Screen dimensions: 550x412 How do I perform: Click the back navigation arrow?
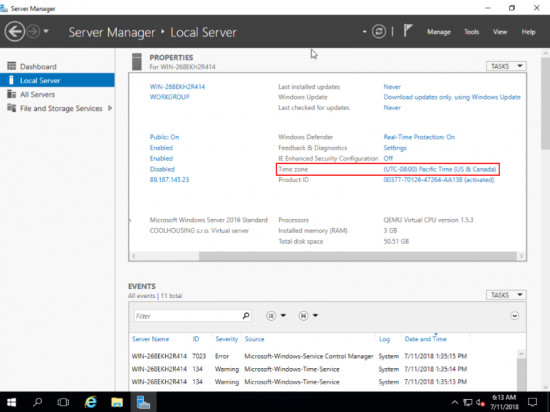pos(15,32)
